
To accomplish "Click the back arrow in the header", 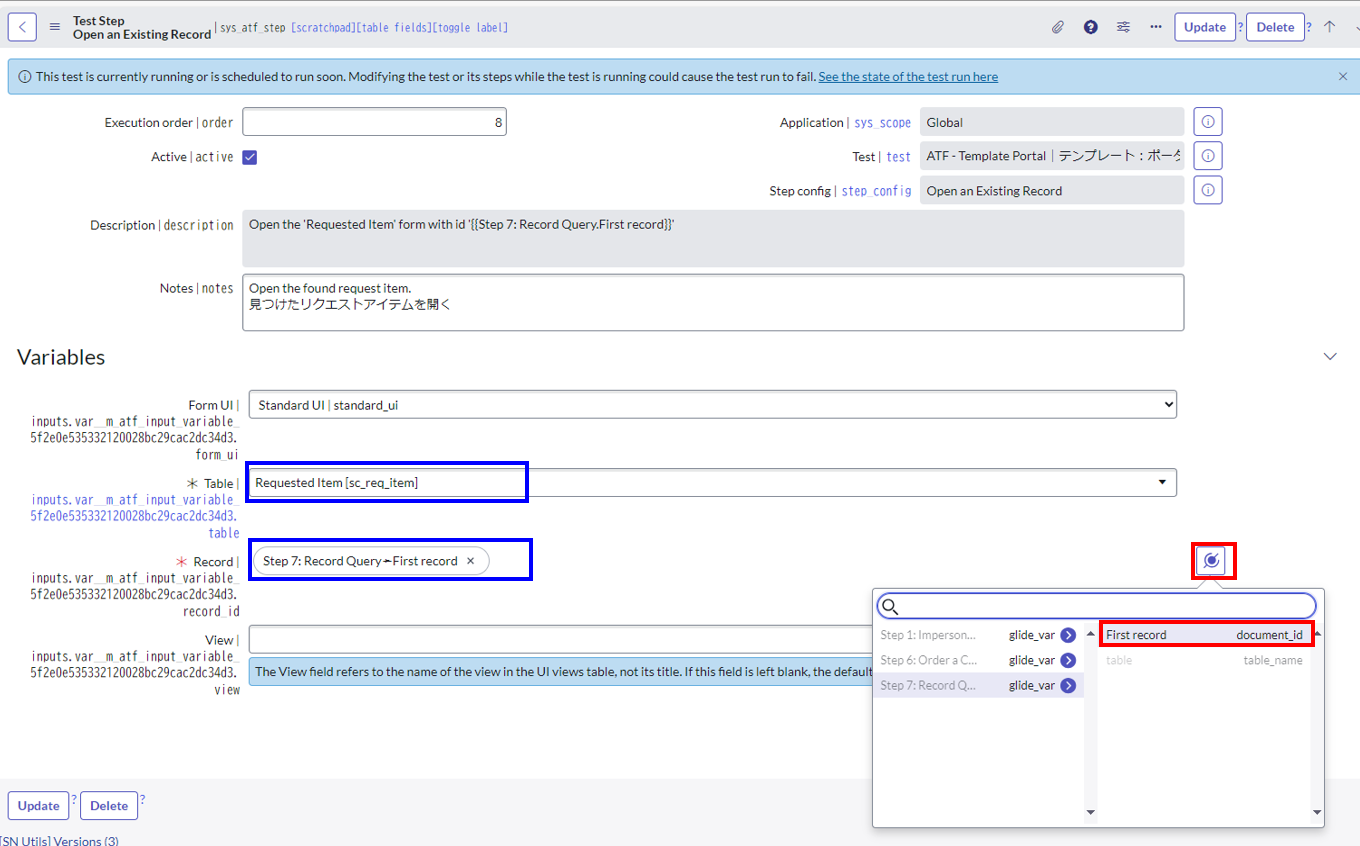I will click(x=21, y=26).
